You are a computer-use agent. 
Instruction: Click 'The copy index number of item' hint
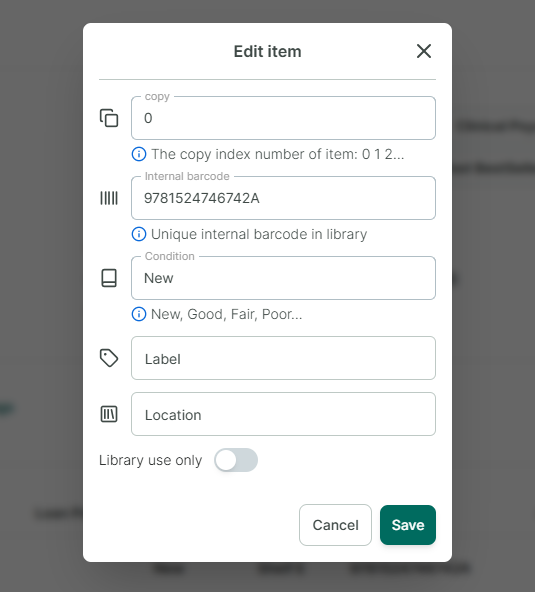(x=278, y=154)
